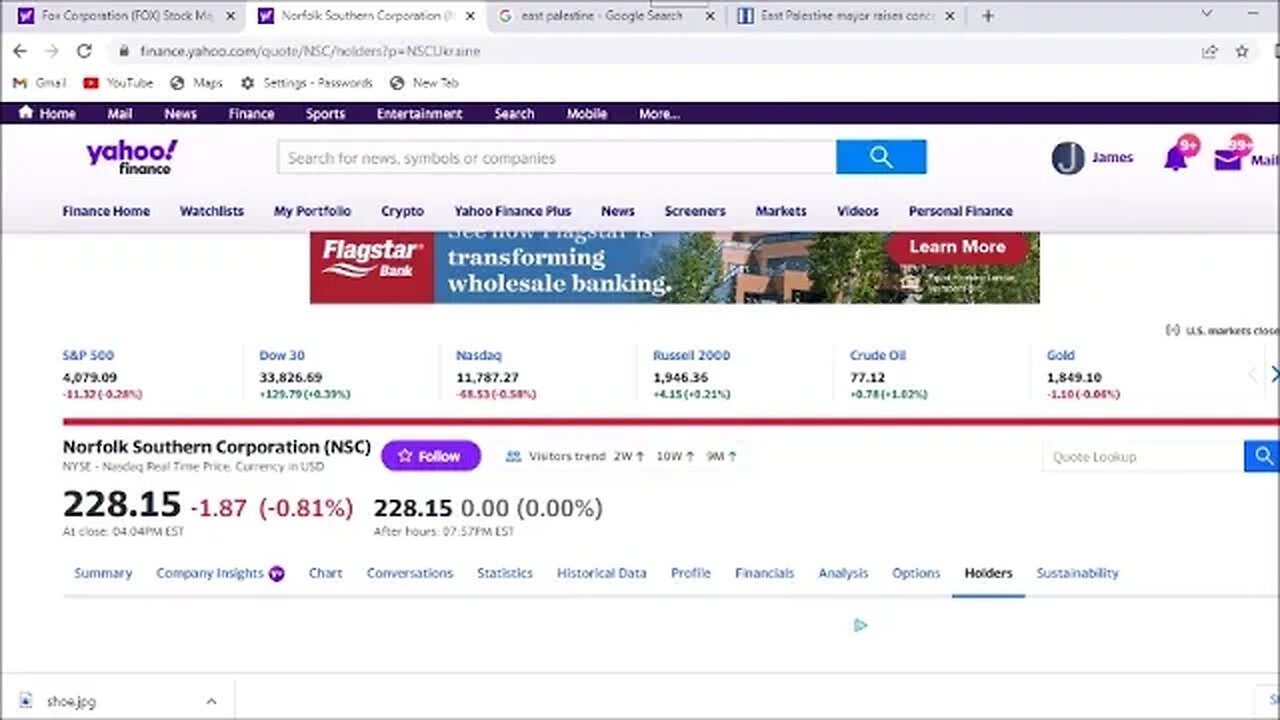Viewport: 1280px width, 720px height.
Task: Go to Yahoo Home in top bar
Action: click(x=47, y=113)
